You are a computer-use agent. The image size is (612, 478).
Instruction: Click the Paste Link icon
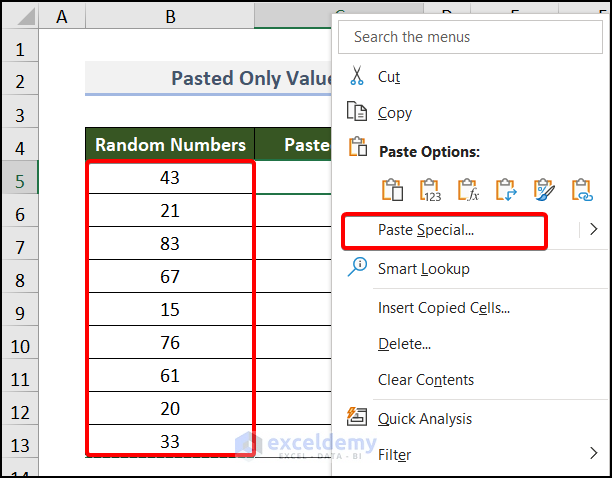tap(581, 190)
